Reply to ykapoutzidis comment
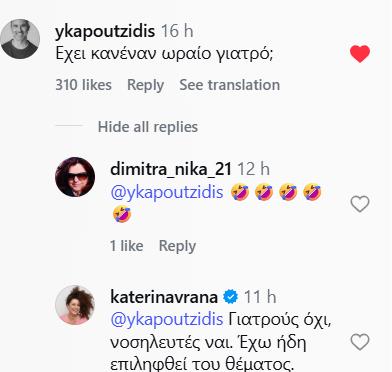Viewport: 392px width, 372px height. coord(145,85)
